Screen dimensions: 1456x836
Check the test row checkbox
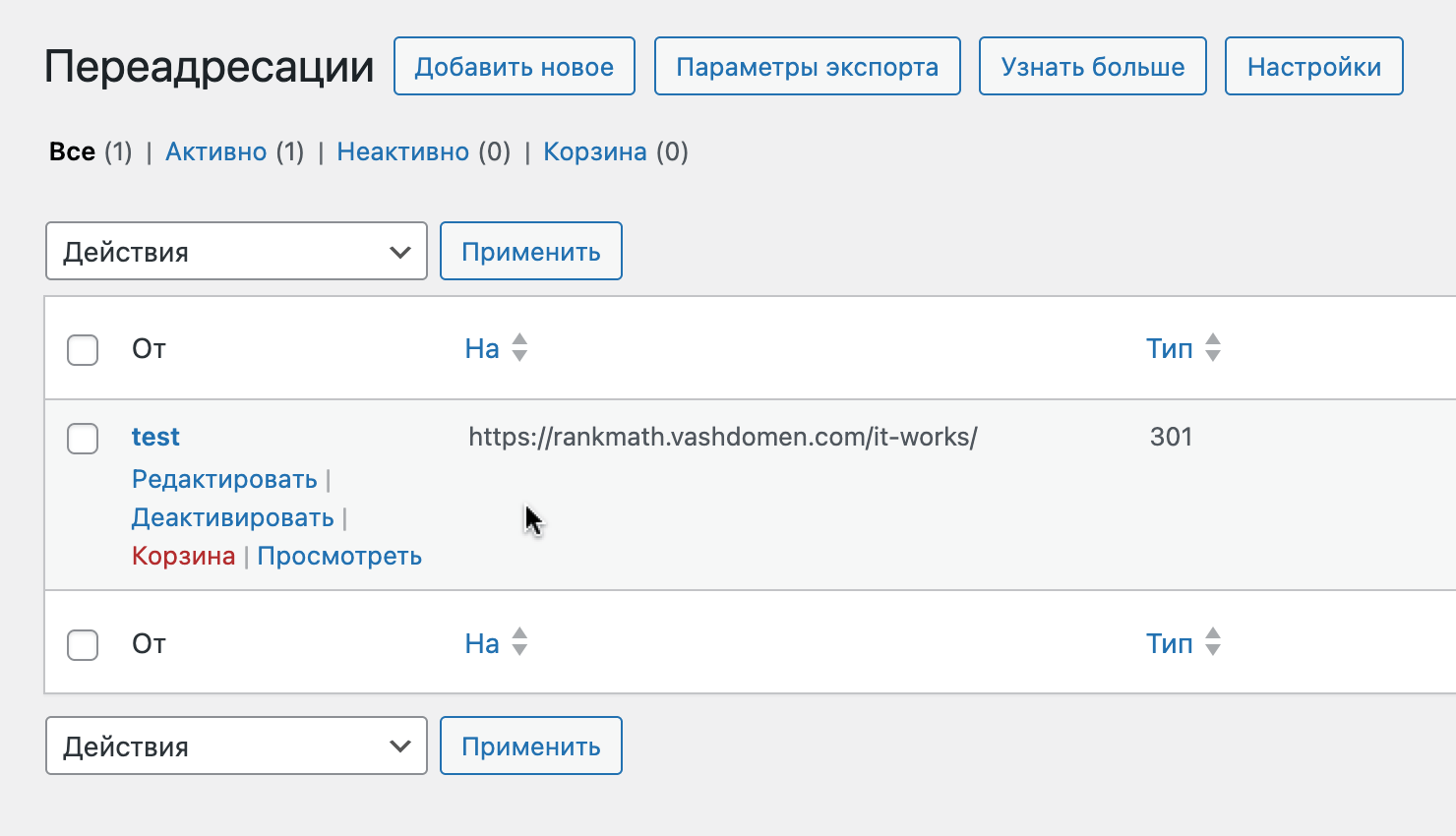click(x=83, y=439)
